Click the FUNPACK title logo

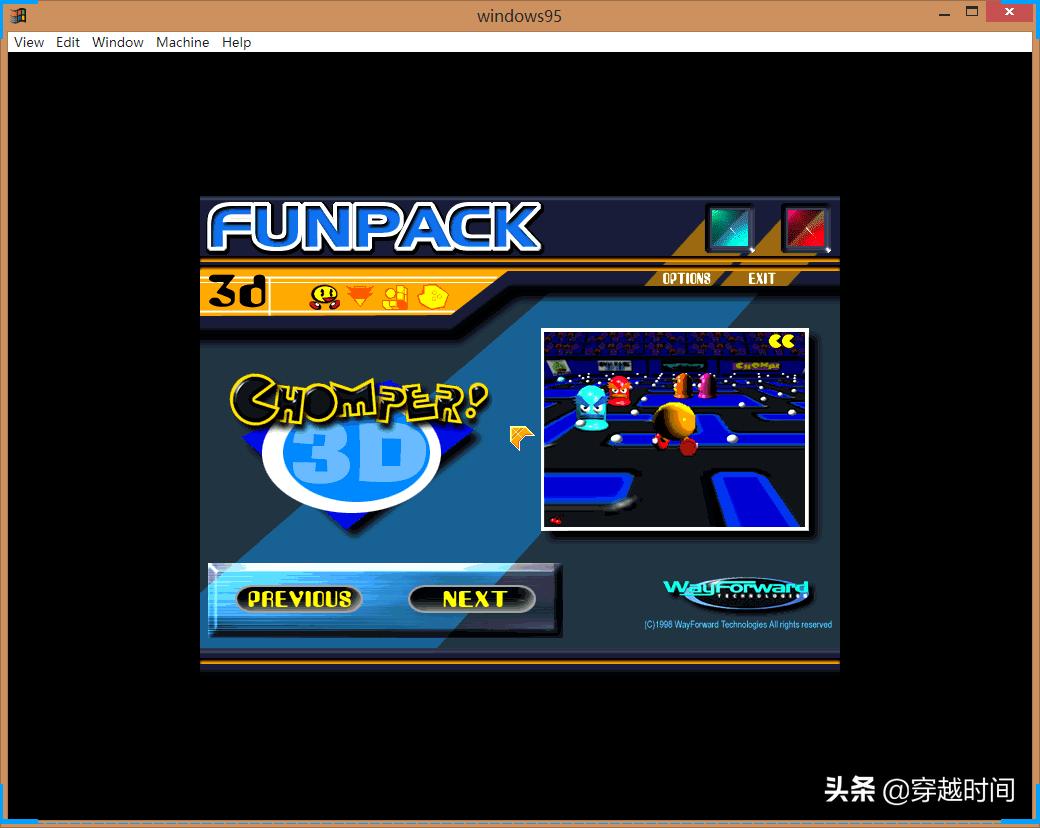tap(375, 228)
